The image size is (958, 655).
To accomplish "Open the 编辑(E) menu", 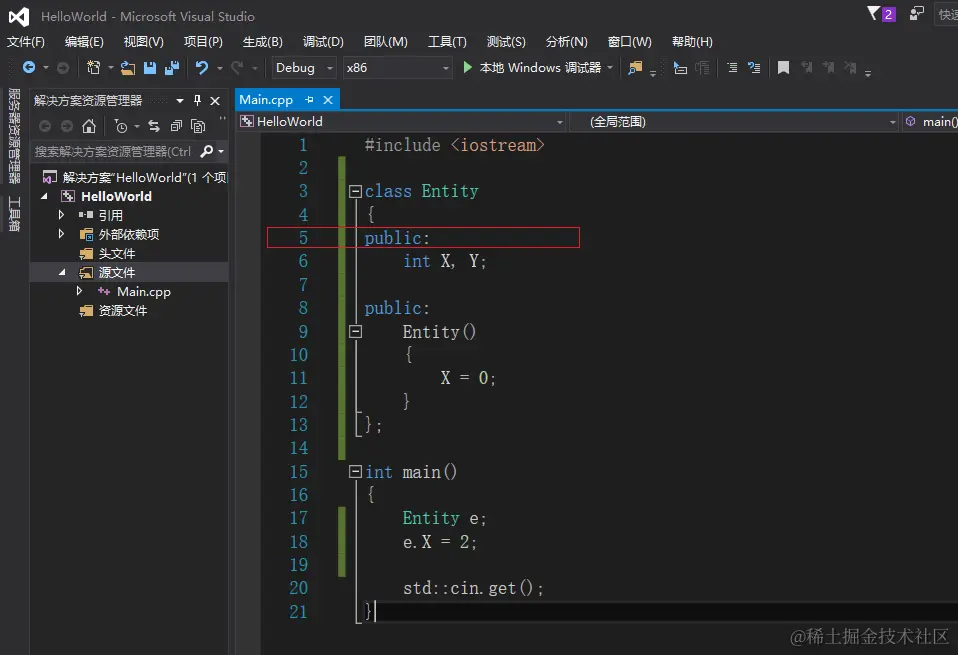I will pos(84,42).
